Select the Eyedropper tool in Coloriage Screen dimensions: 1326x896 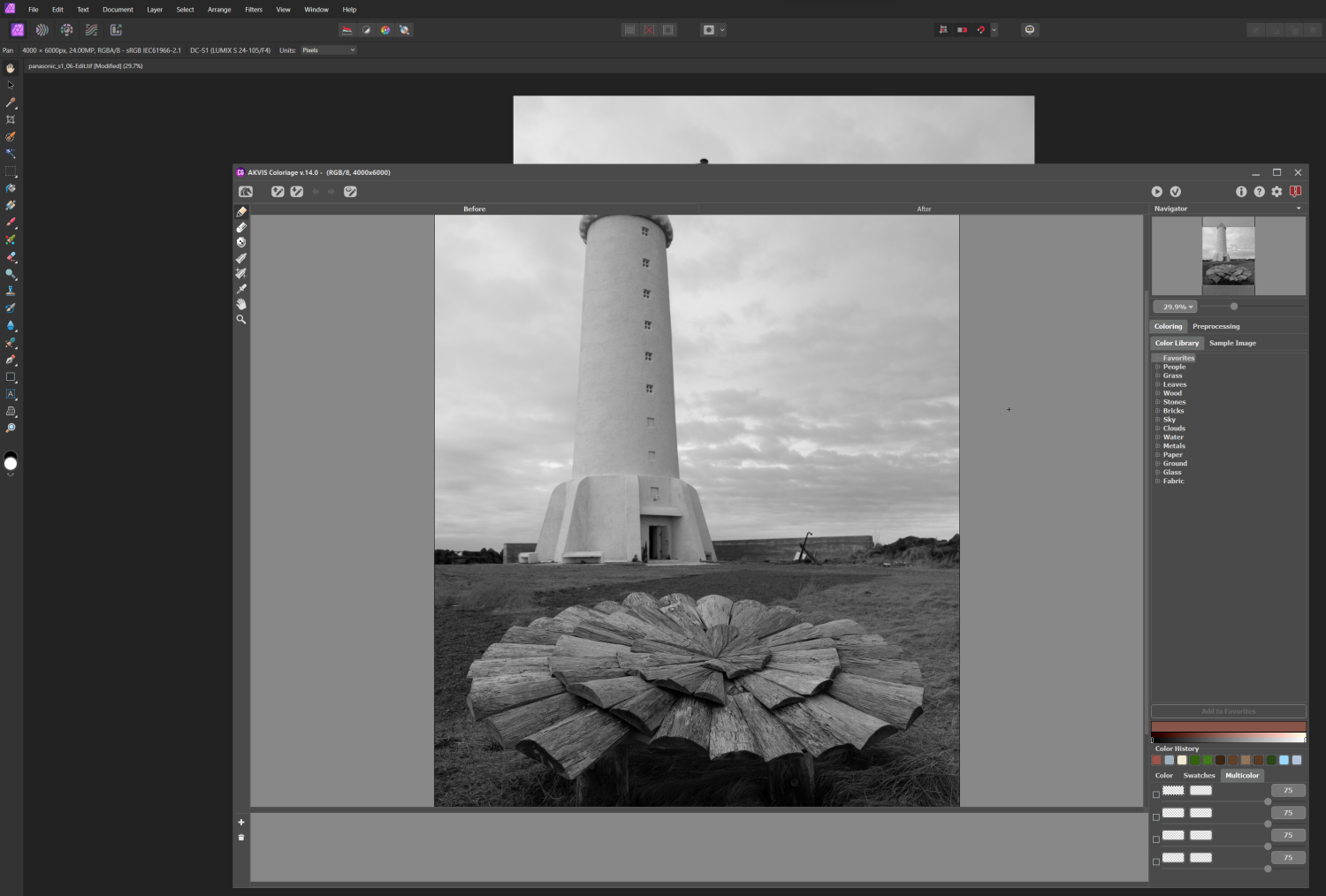point(241,289)
